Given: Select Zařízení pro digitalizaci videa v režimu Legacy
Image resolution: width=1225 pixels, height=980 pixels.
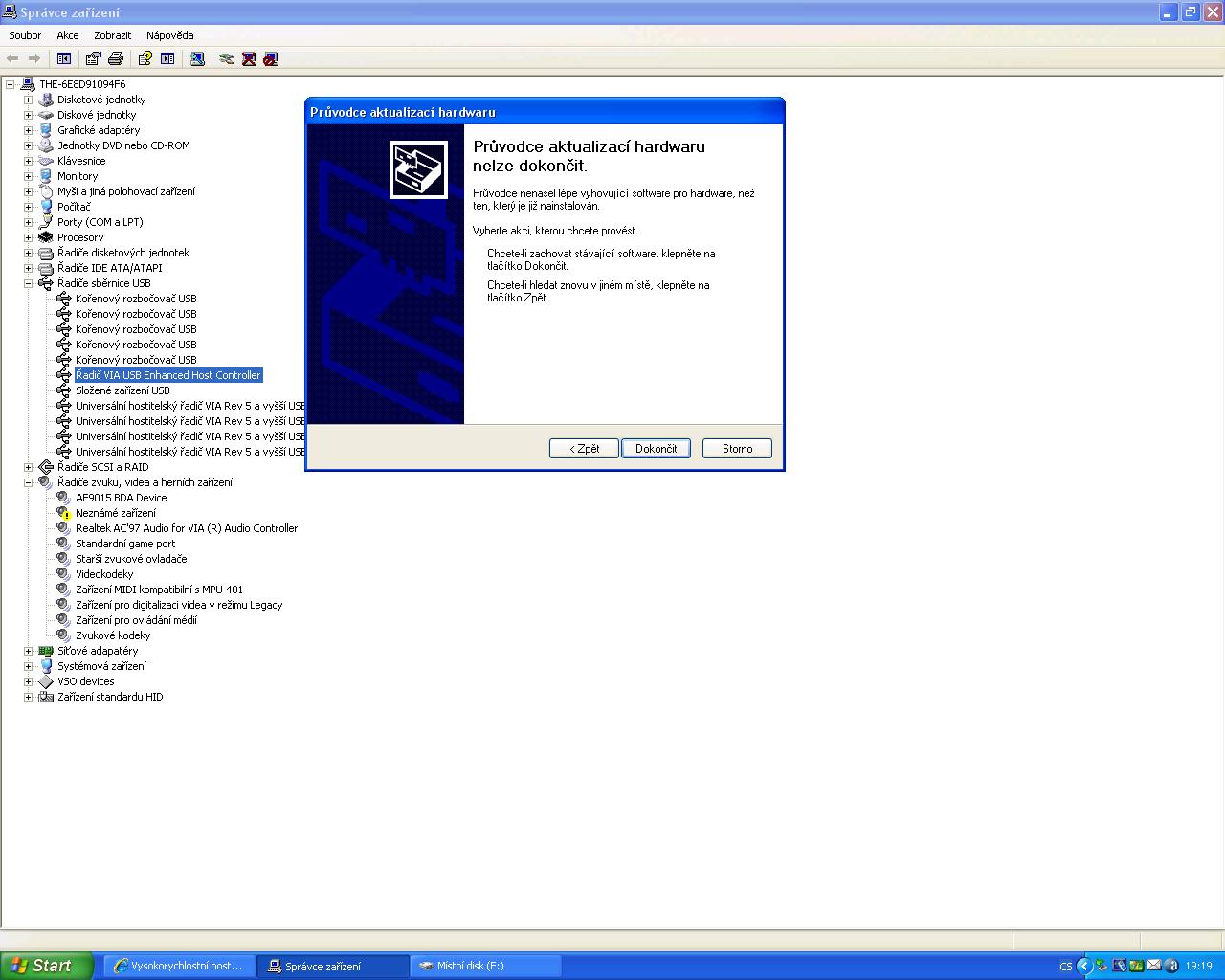Looking at the screenshot, I should pyautogui.click(x=179, y=605).
